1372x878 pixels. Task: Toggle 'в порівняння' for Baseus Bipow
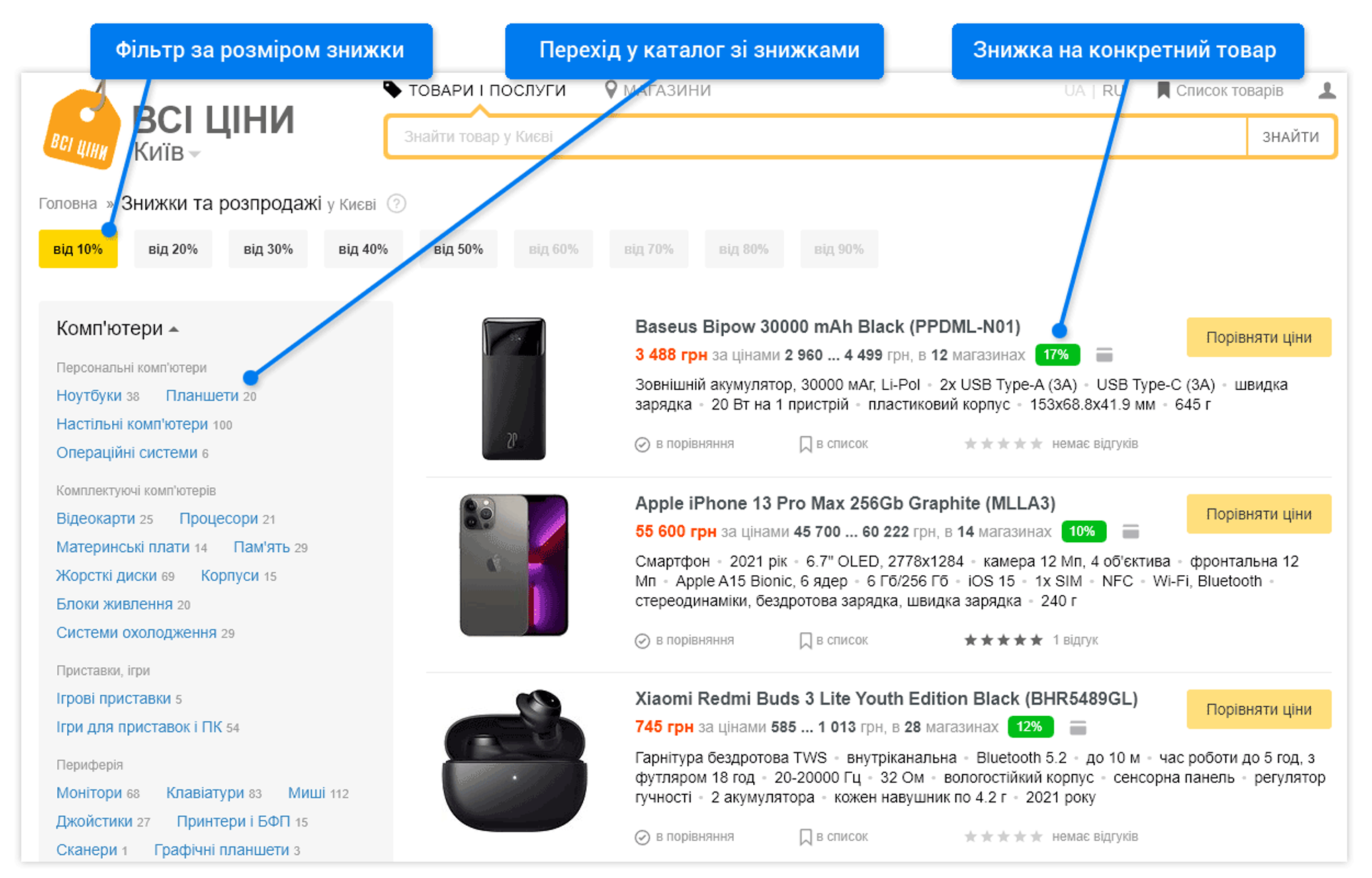tap(685, 444)
